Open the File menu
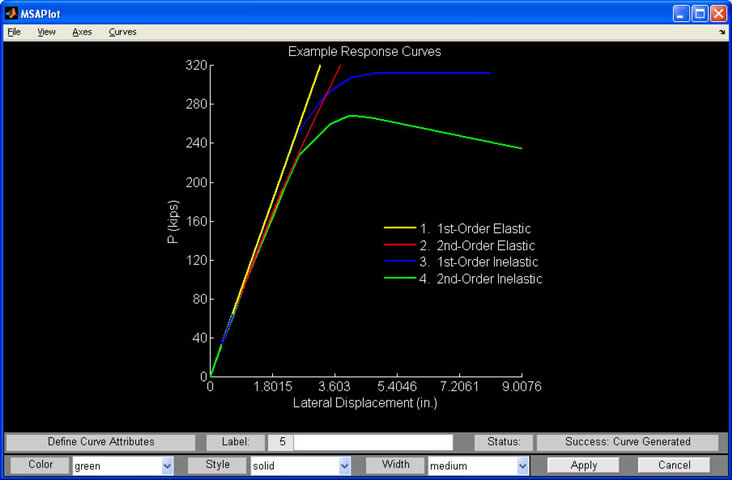 tap(13, 32)
